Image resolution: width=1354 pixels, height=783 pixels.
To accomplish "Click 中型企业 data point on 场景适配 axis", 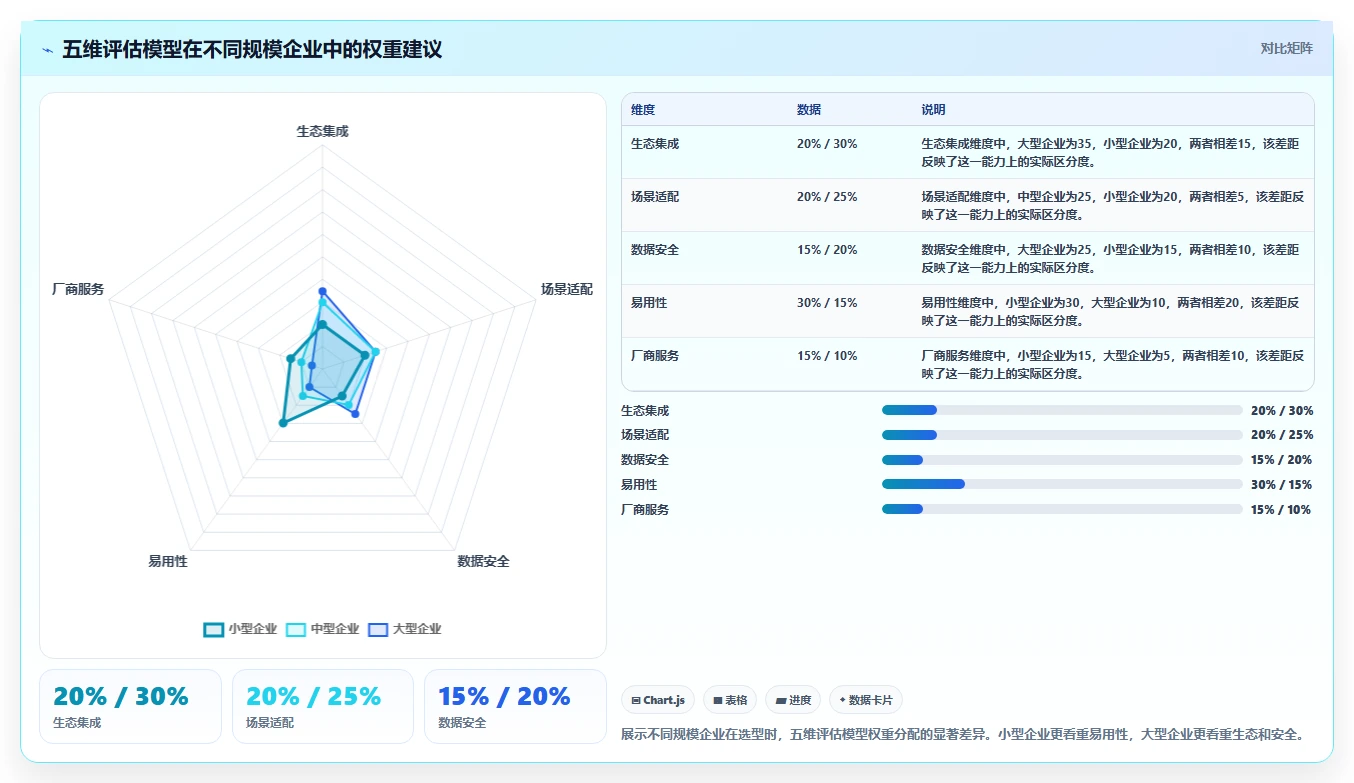I will [x=375, y=351].
